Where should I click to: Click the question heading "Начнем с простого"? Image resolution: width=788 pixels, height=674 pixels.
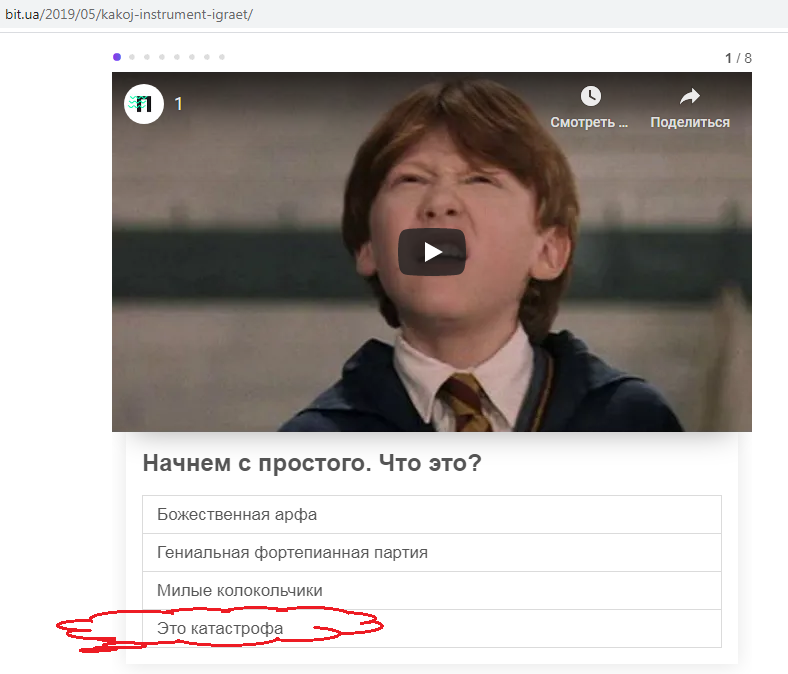pos(312,464)
